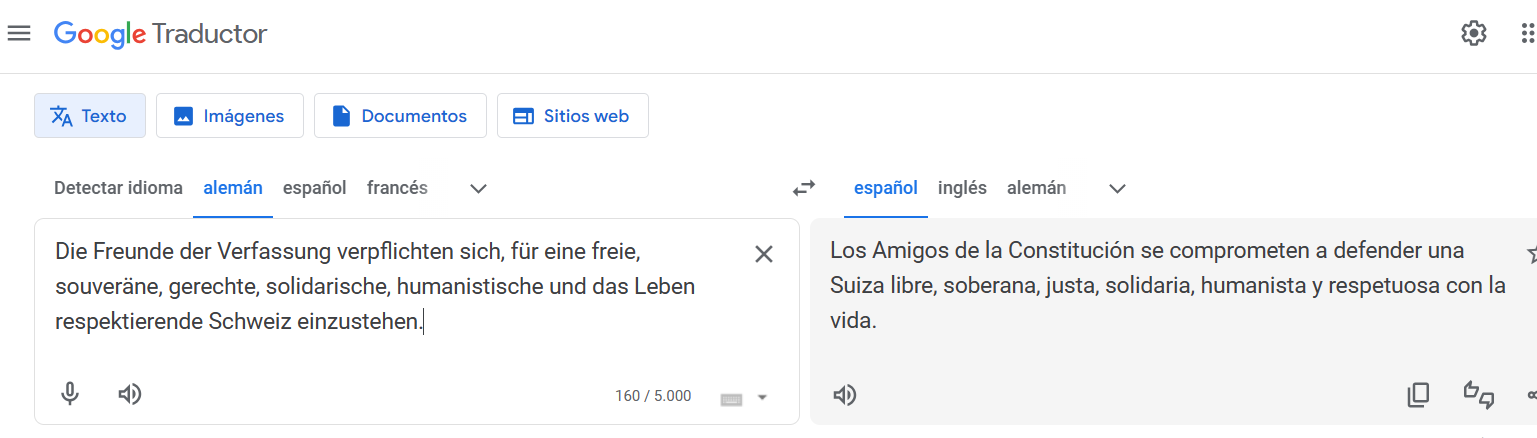Toggle the on-screen keyboard icon

pos(731,398)
